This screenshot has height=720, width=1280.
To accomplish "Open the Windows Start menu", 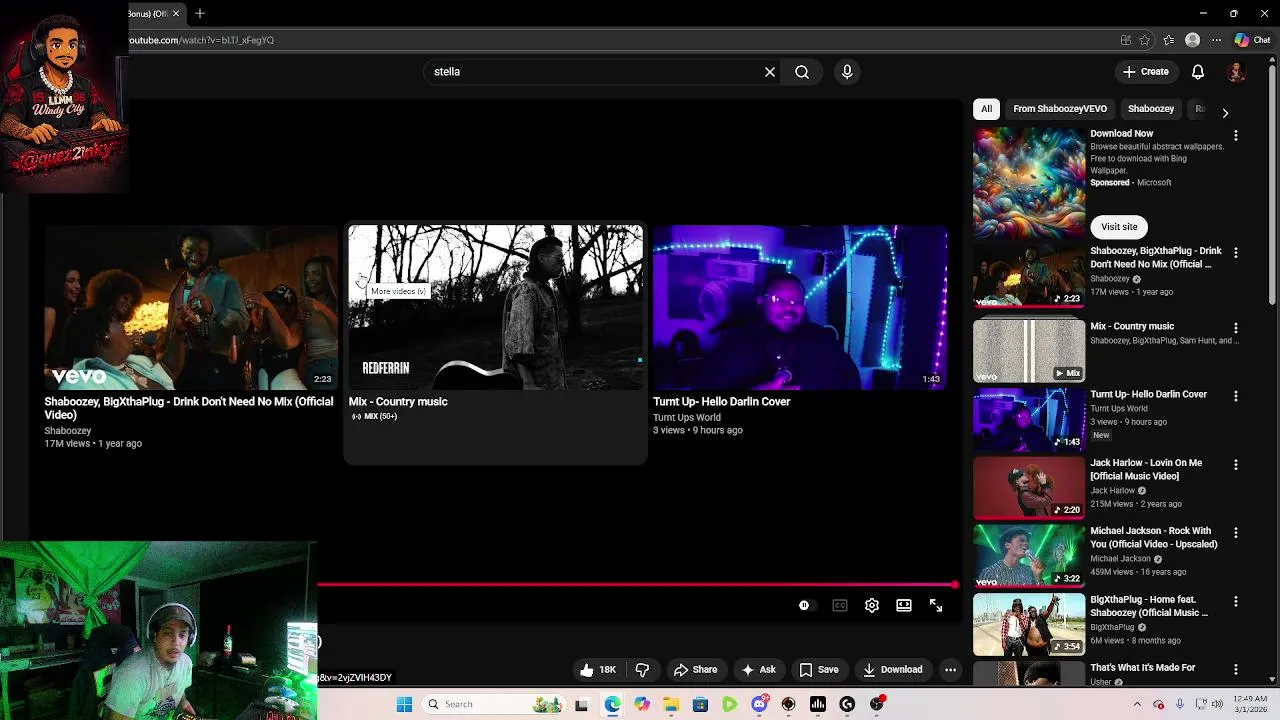I will pyautogui.click(x=404, y=704).
